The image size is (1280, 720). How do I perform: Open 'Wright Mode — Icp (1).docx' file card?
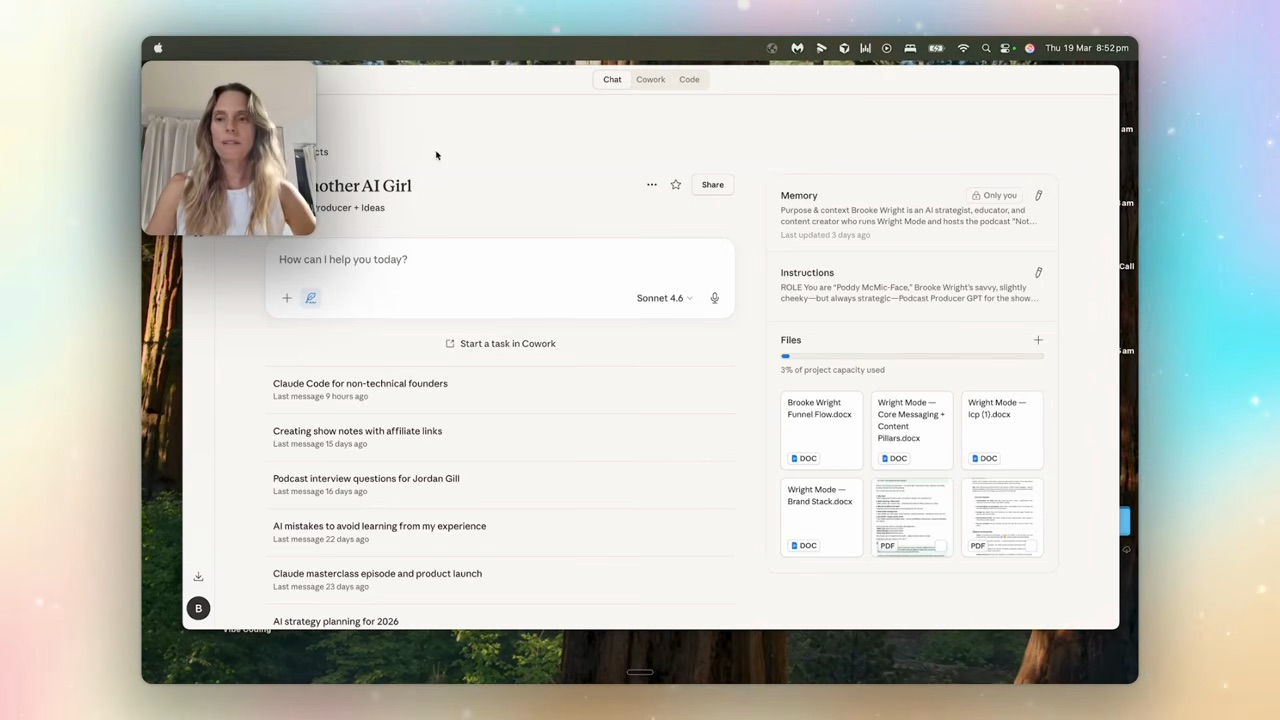point(1002,431)
